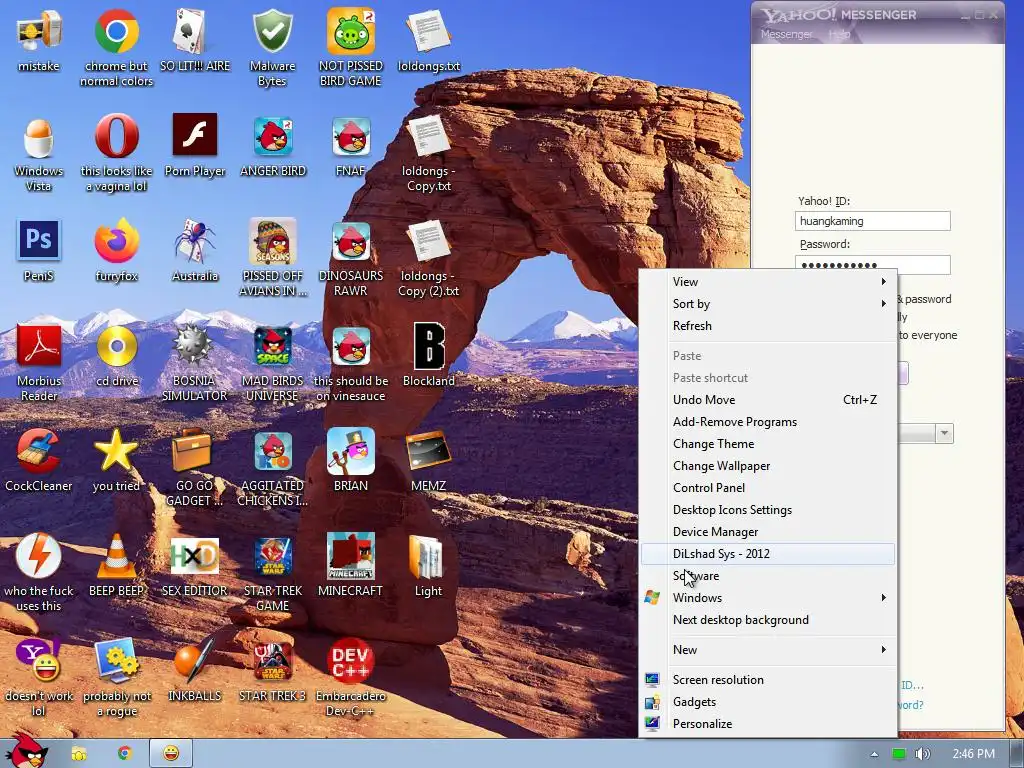Click the taskbar clock 2:46 PM

tap(974, 754)
